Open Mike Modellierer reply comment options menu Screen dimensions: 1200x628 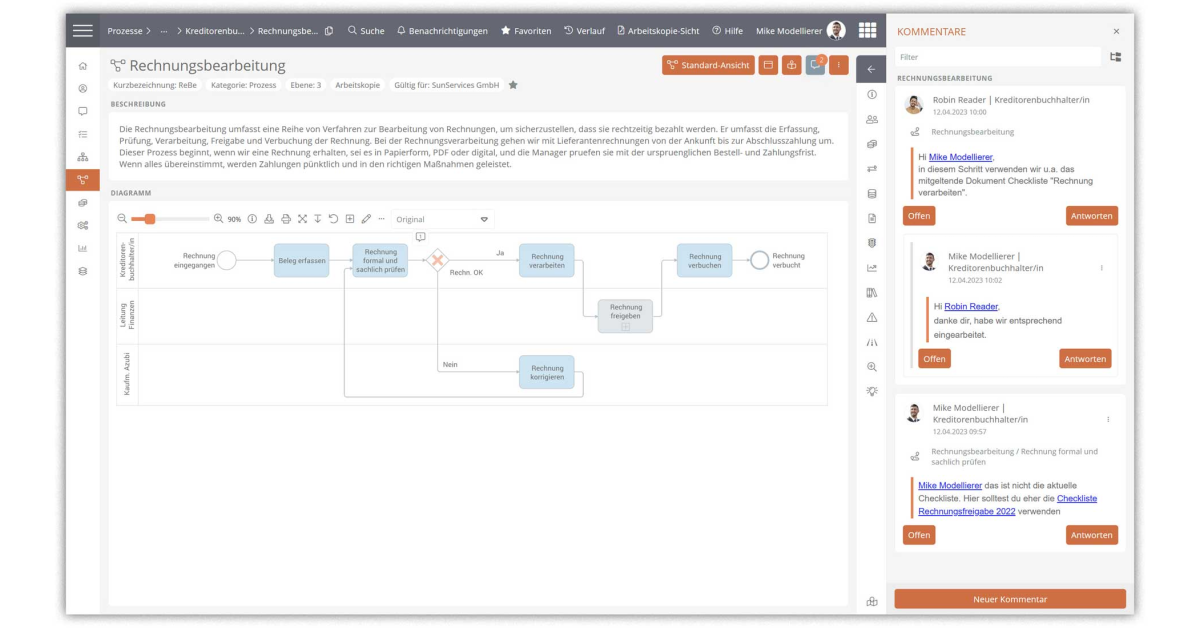1102,268
